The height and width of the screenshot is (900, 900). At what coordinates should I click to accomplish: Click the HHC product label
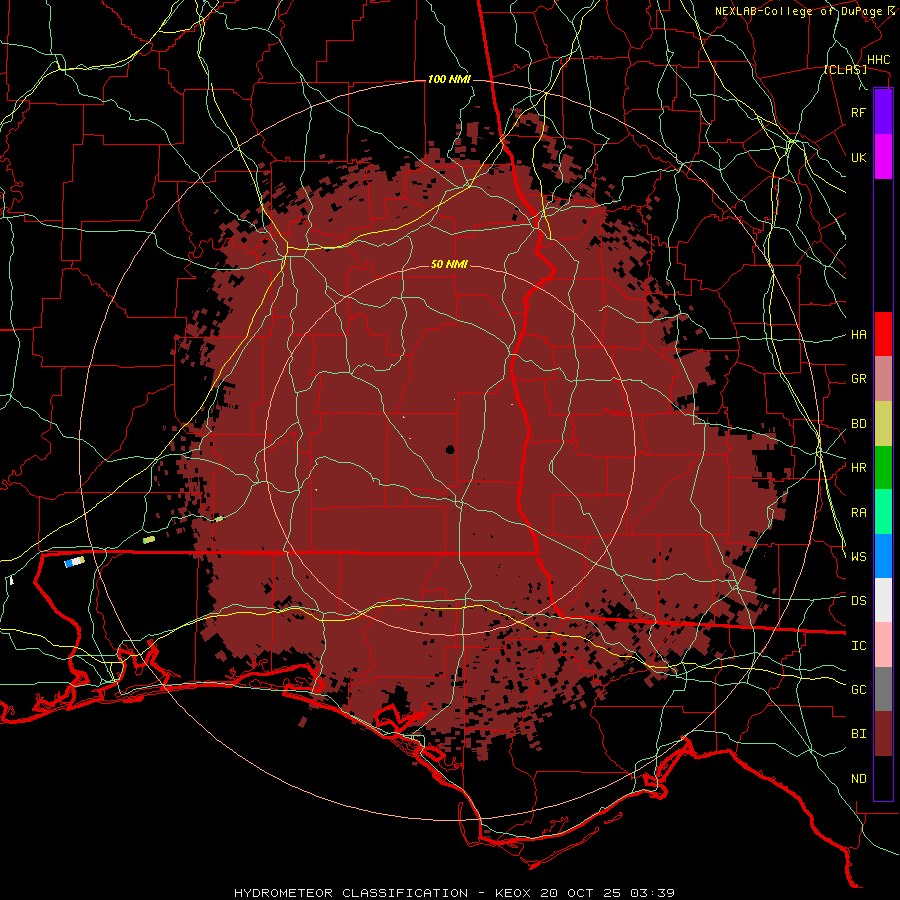click(879, 60)
